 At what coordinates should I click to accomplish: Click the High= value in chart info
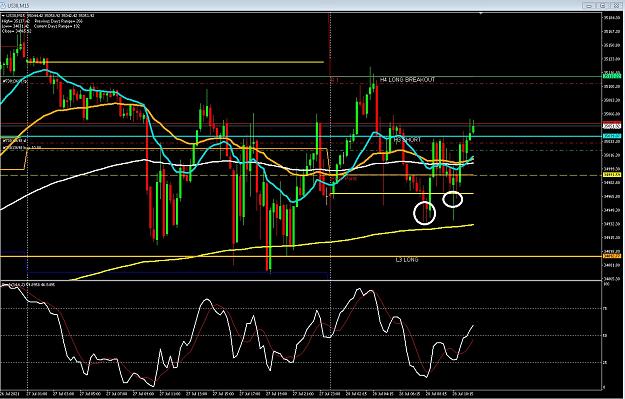16,21
